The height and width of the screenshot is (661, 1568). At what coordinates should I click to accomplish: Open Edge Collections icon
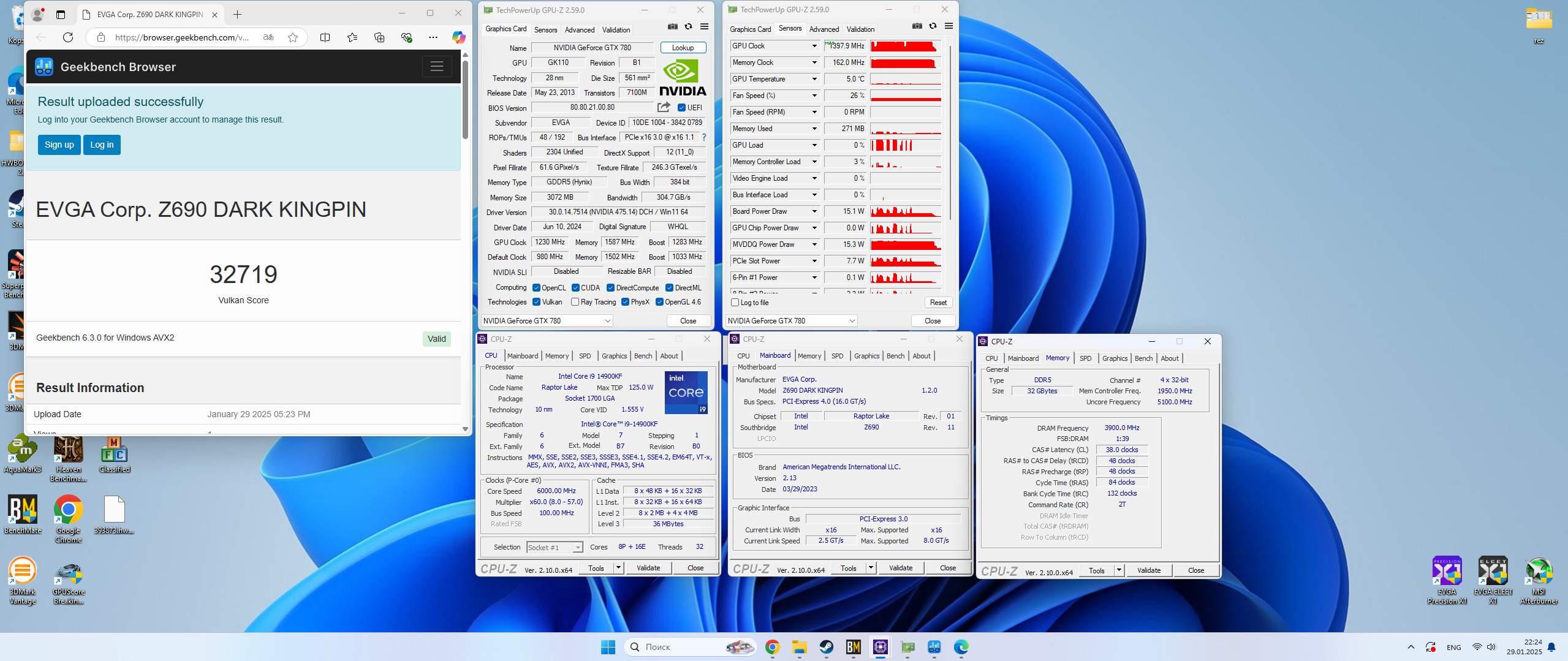379,37
